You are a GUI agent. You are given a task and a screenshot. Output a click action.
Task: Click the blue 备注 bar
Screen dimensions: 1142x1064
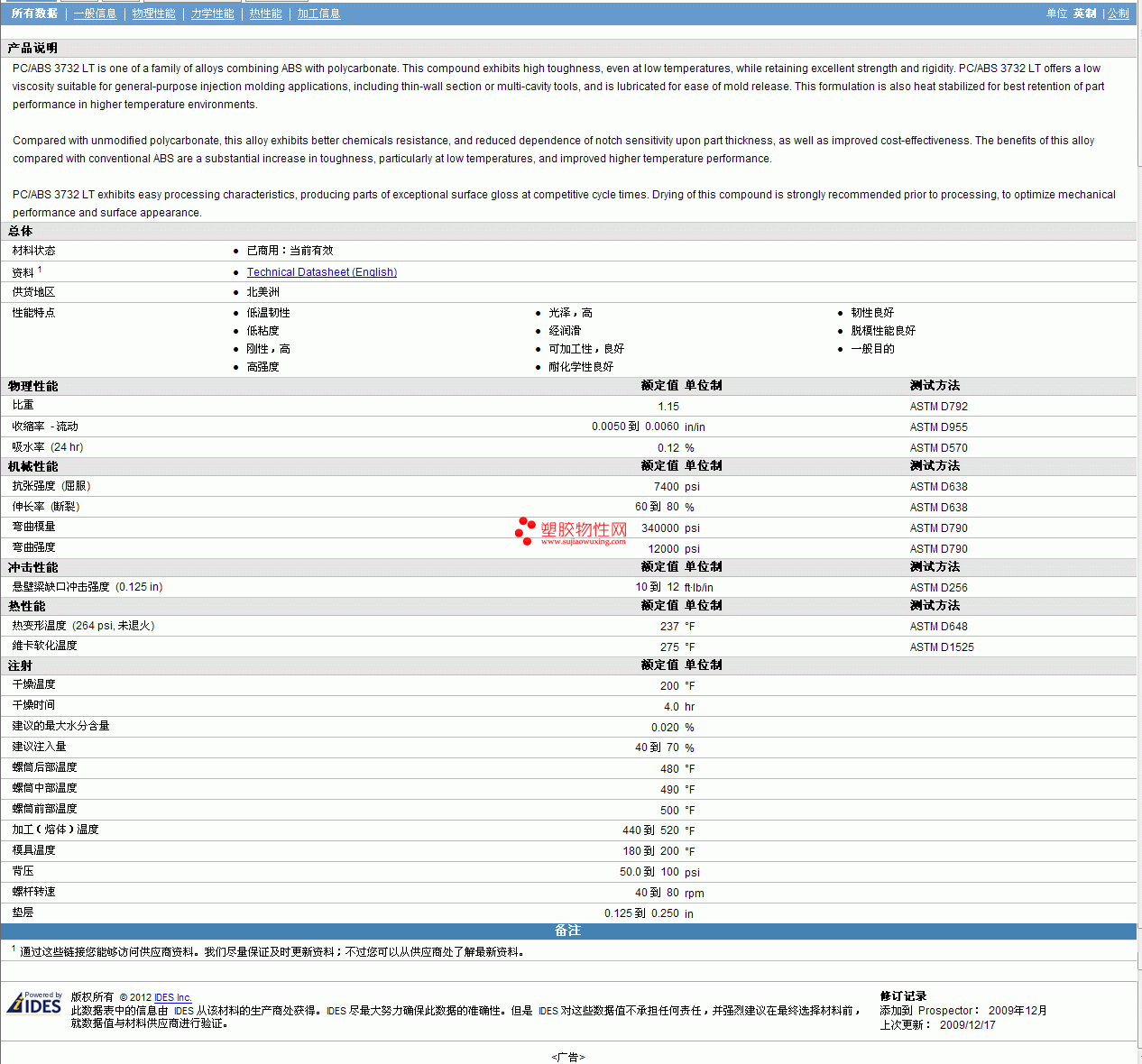click(x=568, y=931)
